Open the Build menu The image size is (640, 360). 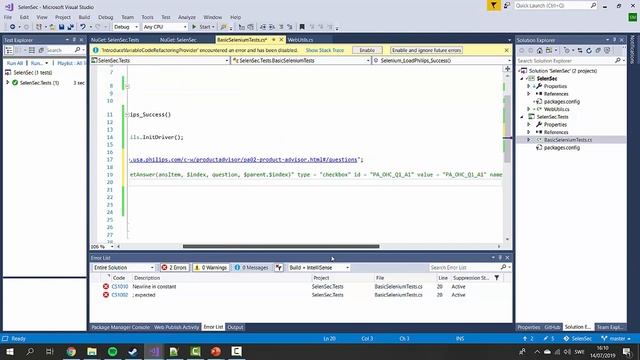[x=84, y=17]
